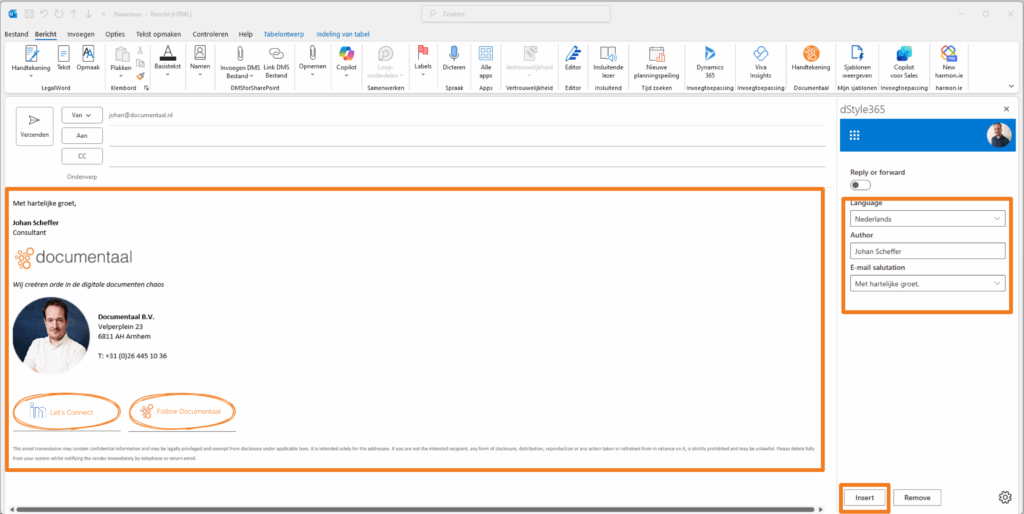This screenshot has width=1024, height=514.
Task: Click the Verzenden send button
Action: 34,126
